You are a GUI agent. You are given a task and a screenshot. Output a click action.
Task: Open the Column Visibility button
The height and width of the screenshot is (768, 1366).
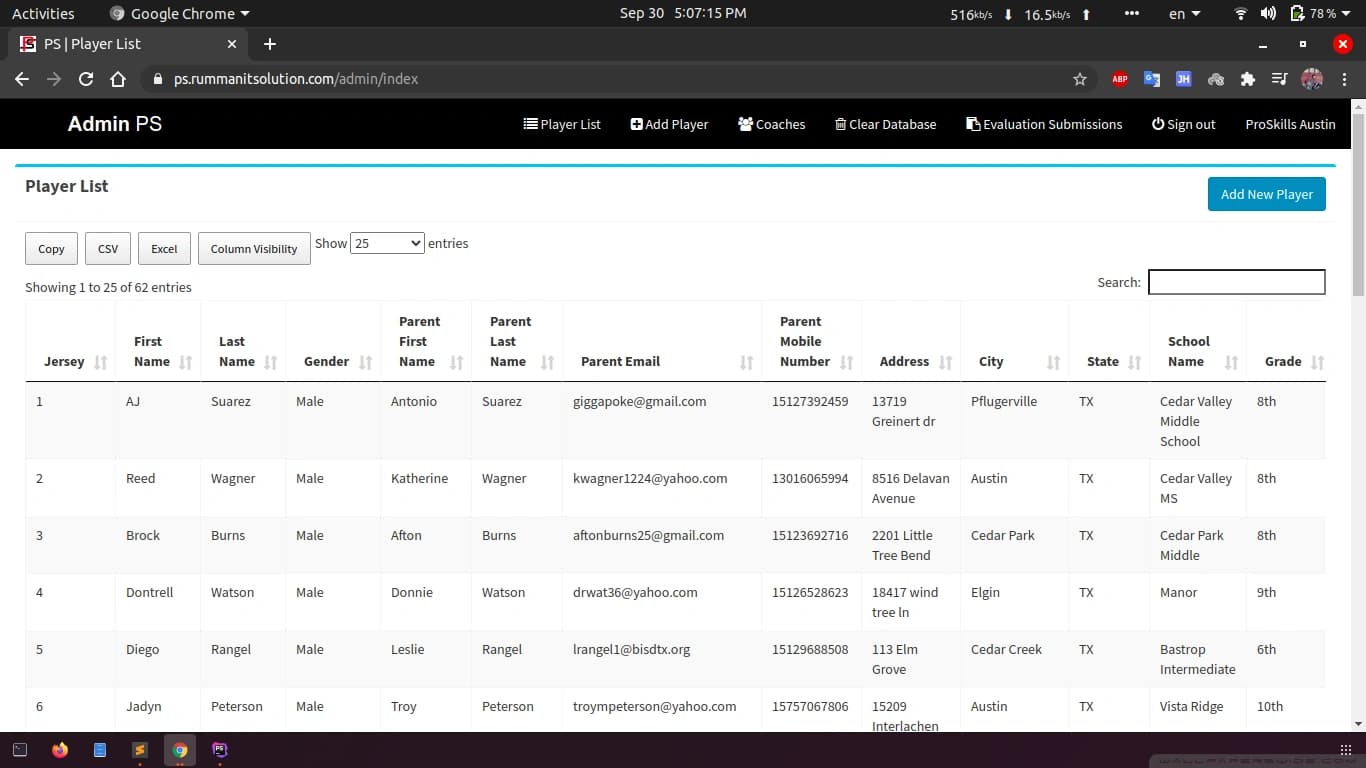pos(254,249)
